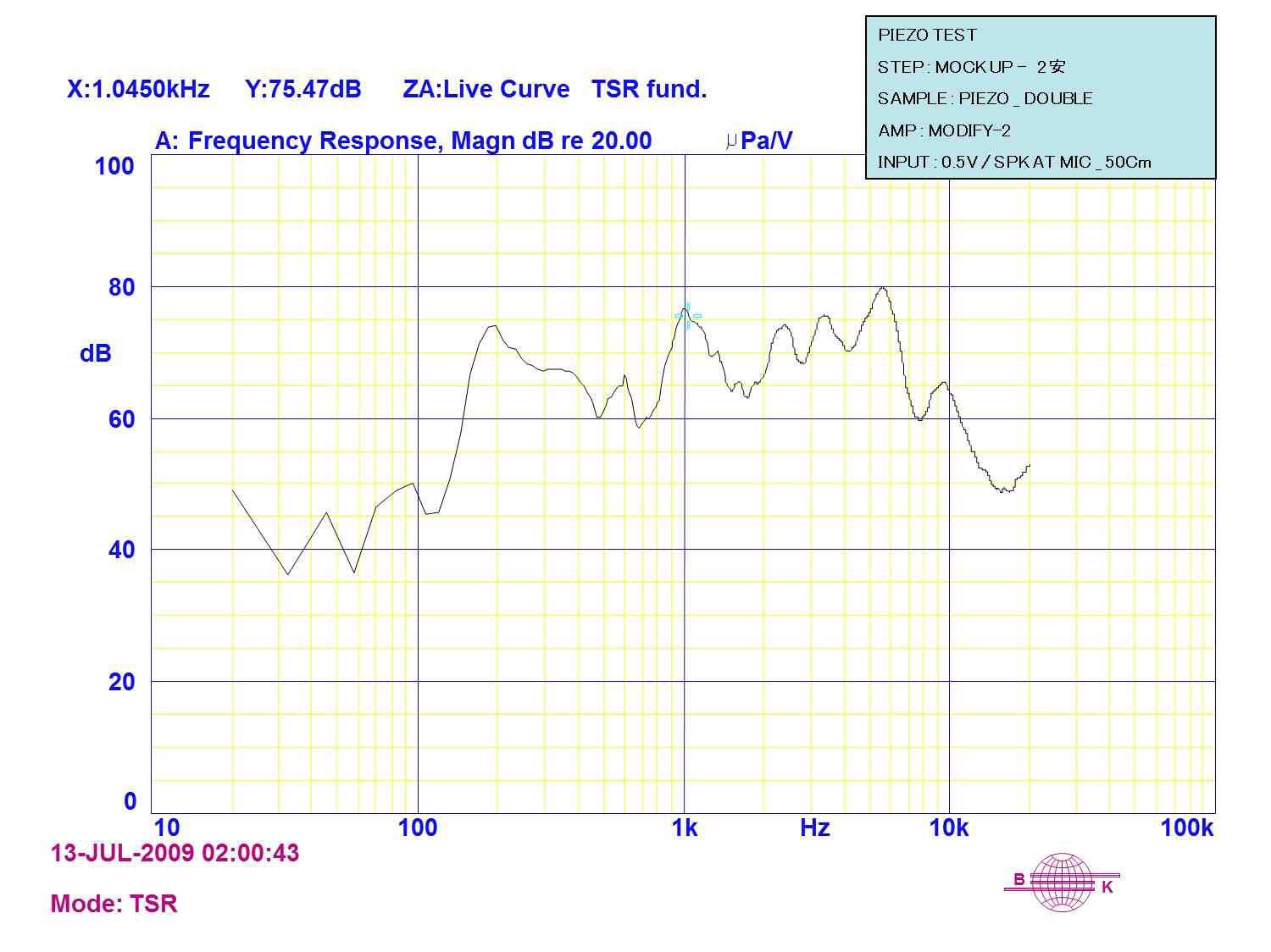The image size is (1271, 952).
Task: Click the 100k label on the frequency axis
Action: [1187, 828]
